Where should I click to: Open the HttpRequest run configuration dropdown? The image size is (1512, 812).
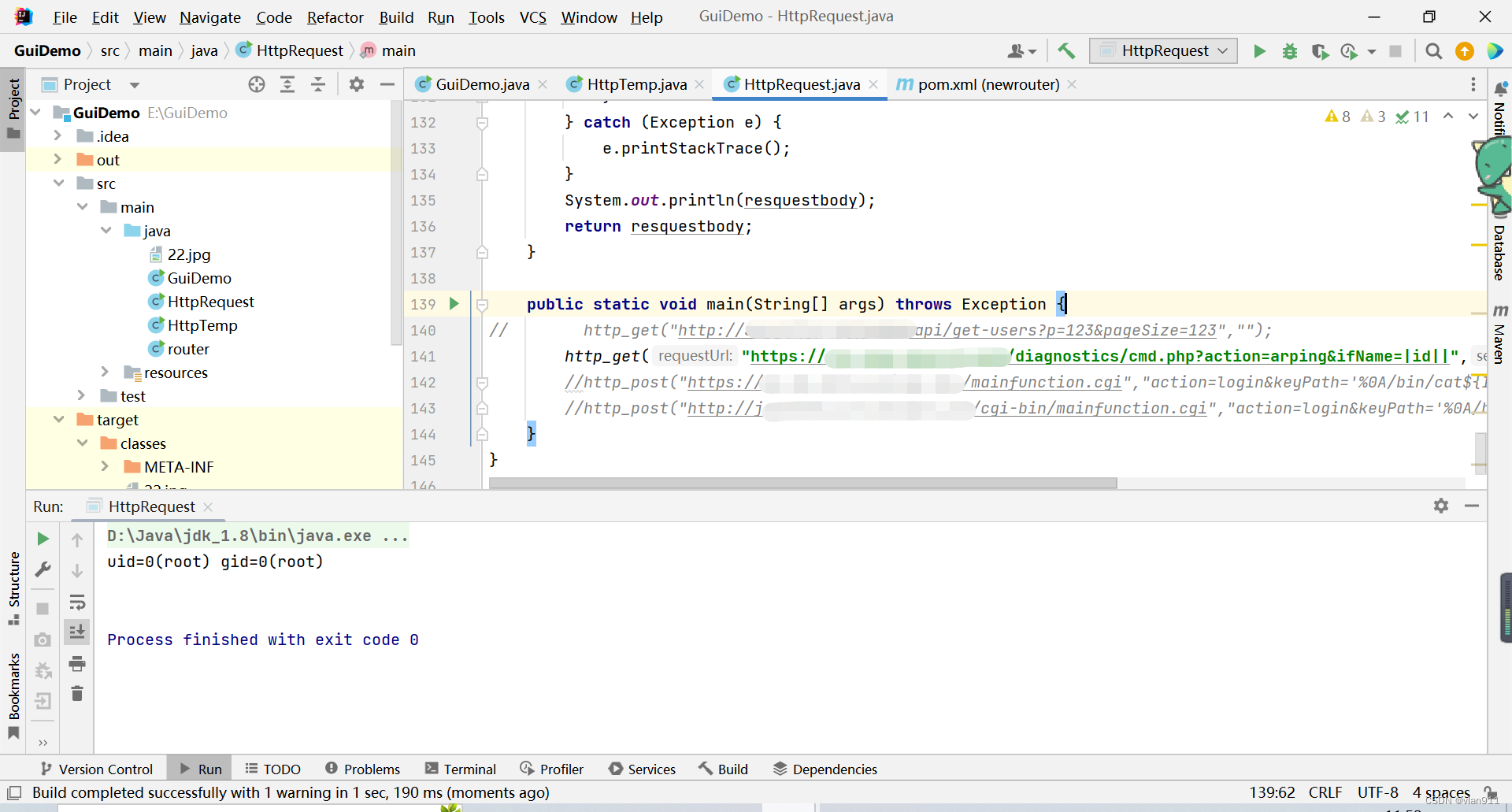click(1163, 51)
